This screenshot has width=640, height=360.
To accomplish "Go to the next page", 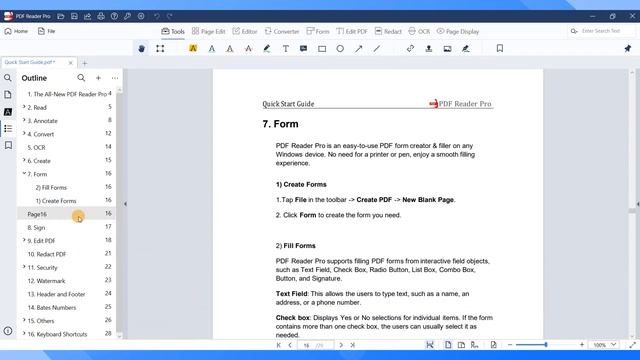I will click(x=341, y=345).
